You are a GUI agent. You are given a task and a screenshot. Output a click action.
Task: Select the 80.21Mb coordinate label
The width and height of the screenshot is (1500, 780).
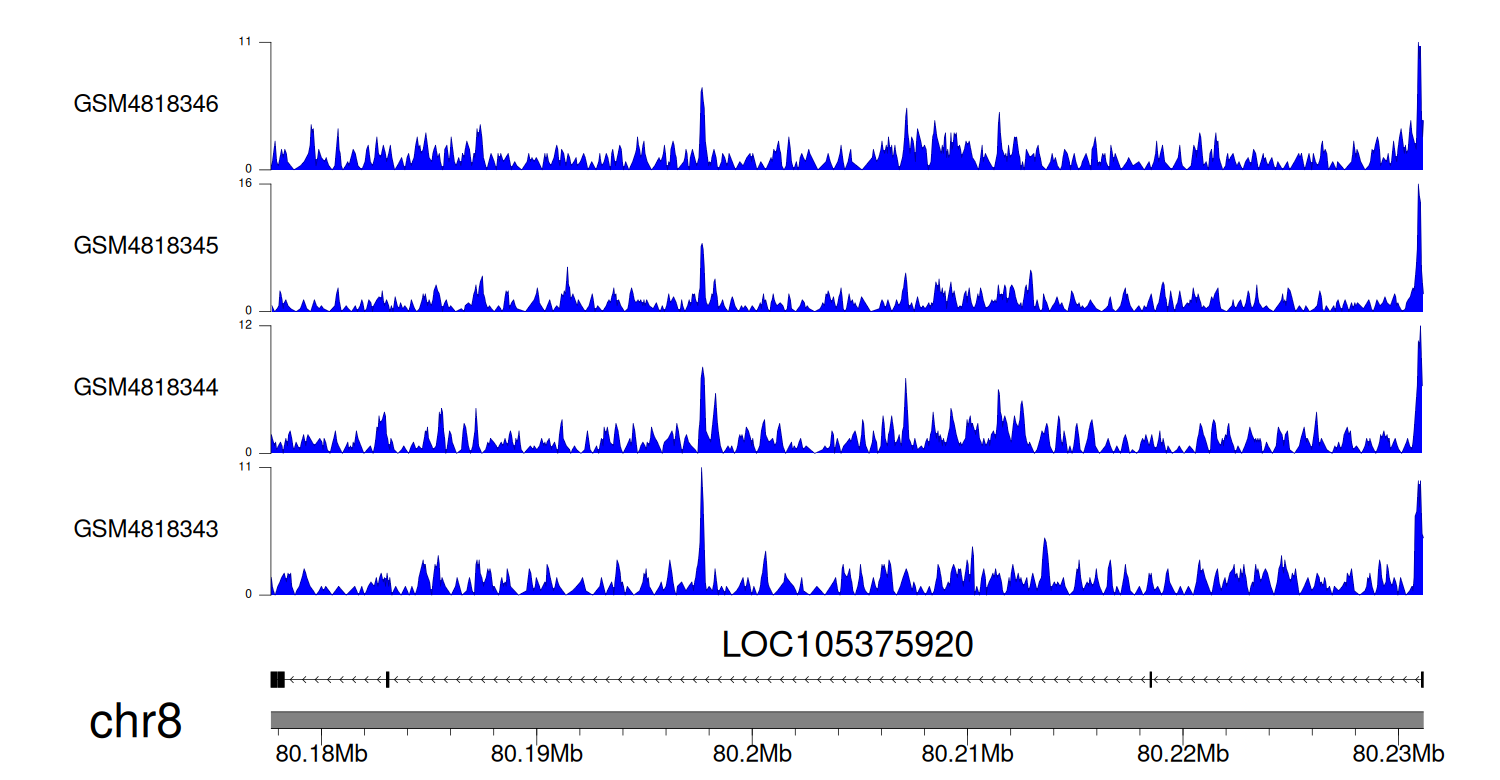click(x=967, y=752)
